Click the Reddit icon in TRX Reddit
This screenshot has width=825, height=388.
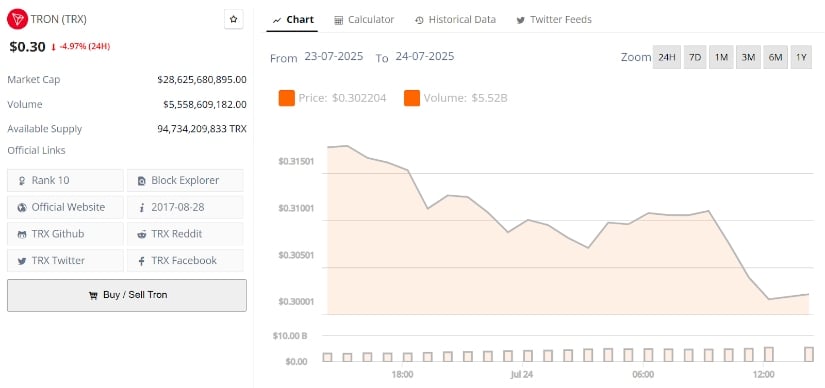(x=142, y=234)
